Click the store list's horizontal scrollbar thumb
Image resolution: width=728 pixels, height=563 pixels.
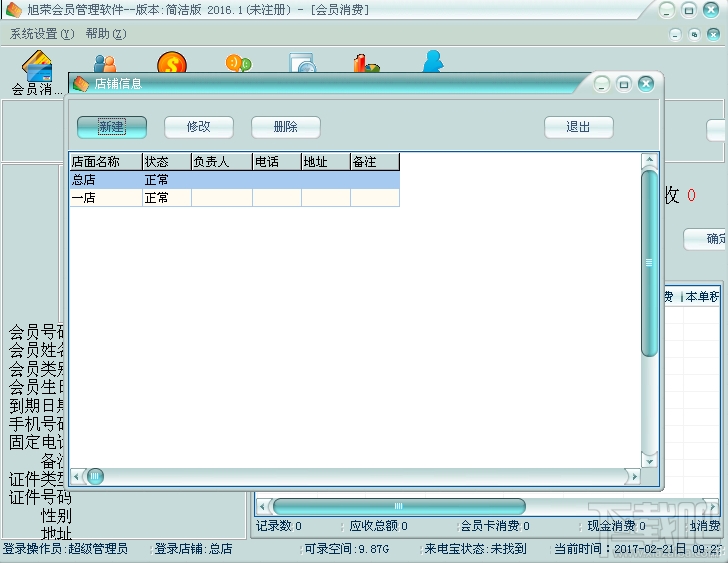click(x=95, y=476)
